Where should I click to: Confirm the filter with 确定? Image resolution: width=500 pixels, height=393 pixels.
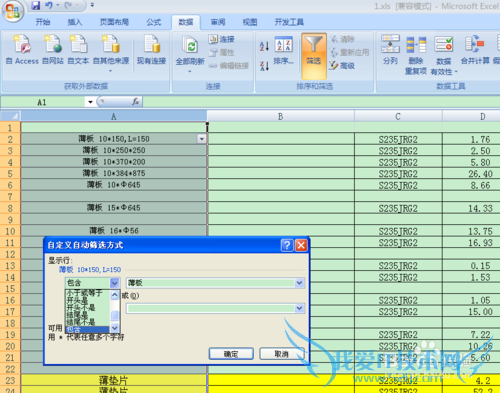click(231, 354)
